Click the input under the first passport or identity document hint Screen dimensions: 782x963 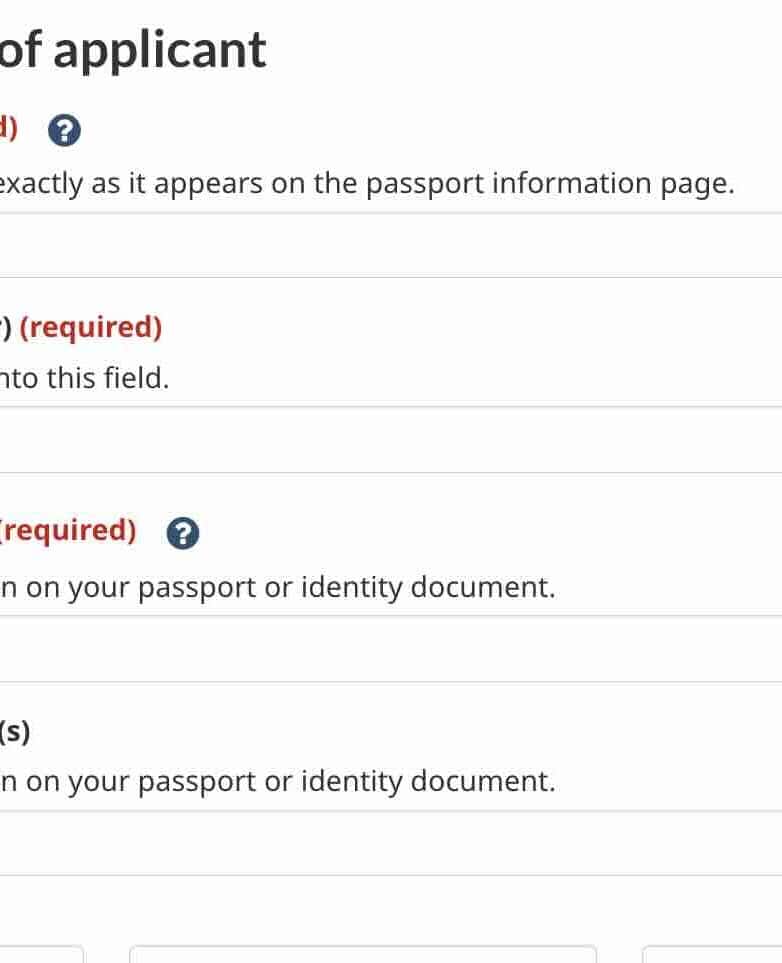tap(390, 649)
